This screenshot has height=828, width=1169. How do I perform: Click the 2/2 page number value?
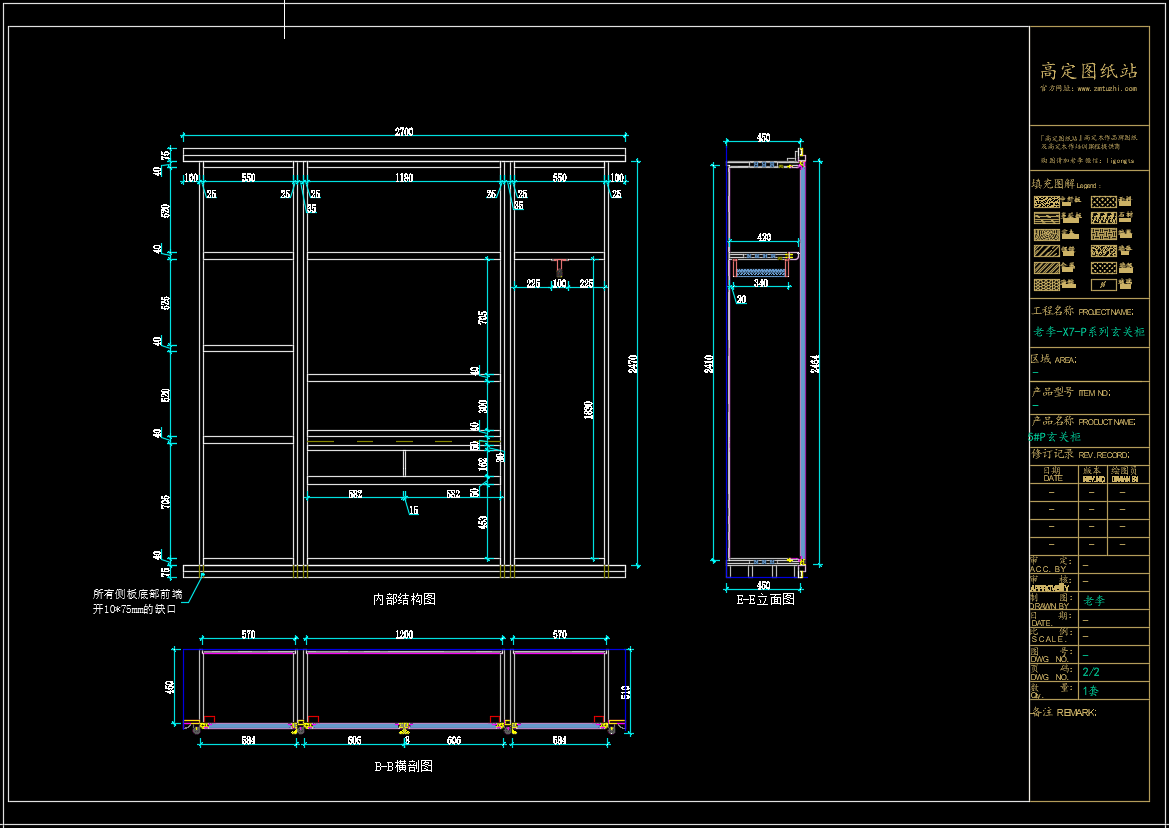pos(1091,673)
